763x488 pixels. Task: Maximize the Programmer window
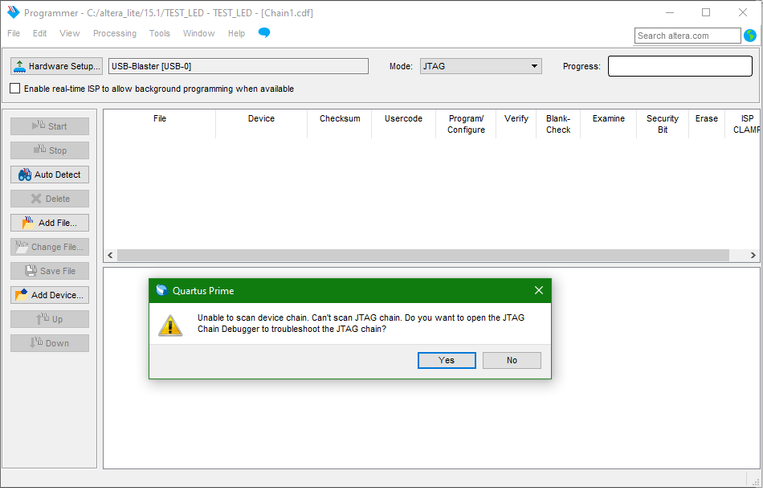pos(706,13)
